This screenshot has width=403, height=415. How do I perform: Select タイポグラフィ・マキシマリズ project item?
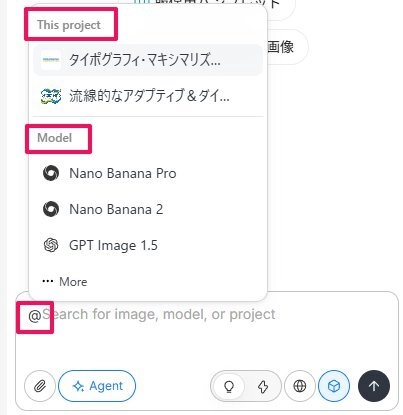[x=148, y=60]
